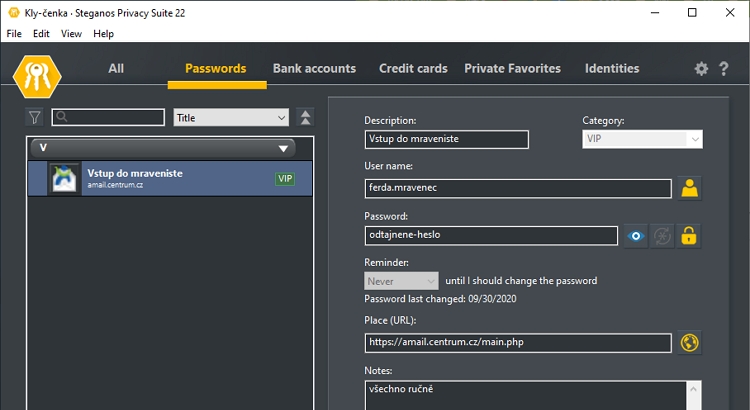Open the Title sort dropdown
Screen dimensions: 750x410
click(x=231, y=117)
